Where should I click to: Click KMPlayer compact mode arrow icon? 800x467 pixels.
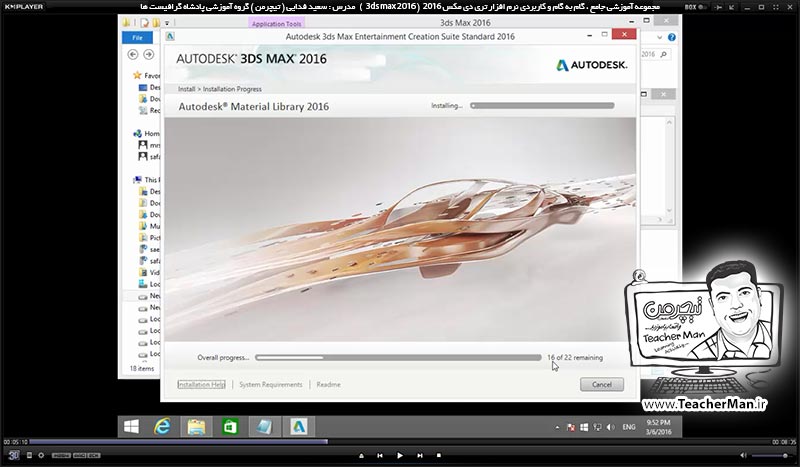pyautogui.click(x=731, y=7)
